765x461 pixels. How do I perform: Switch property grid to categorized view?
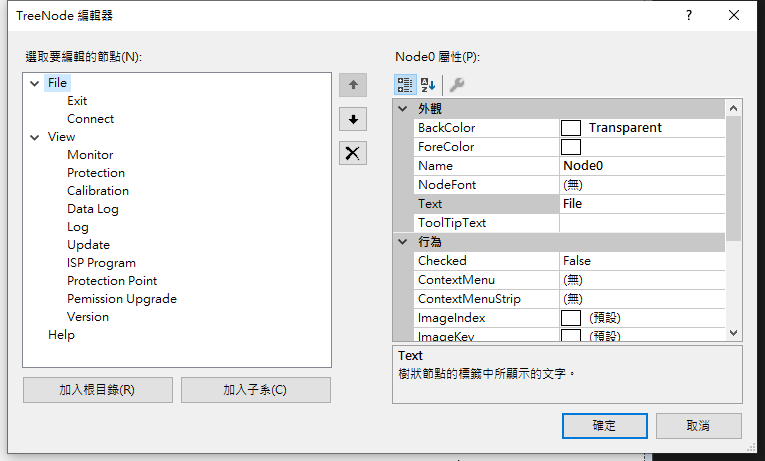pyautogui.click(x=405, y=84)
